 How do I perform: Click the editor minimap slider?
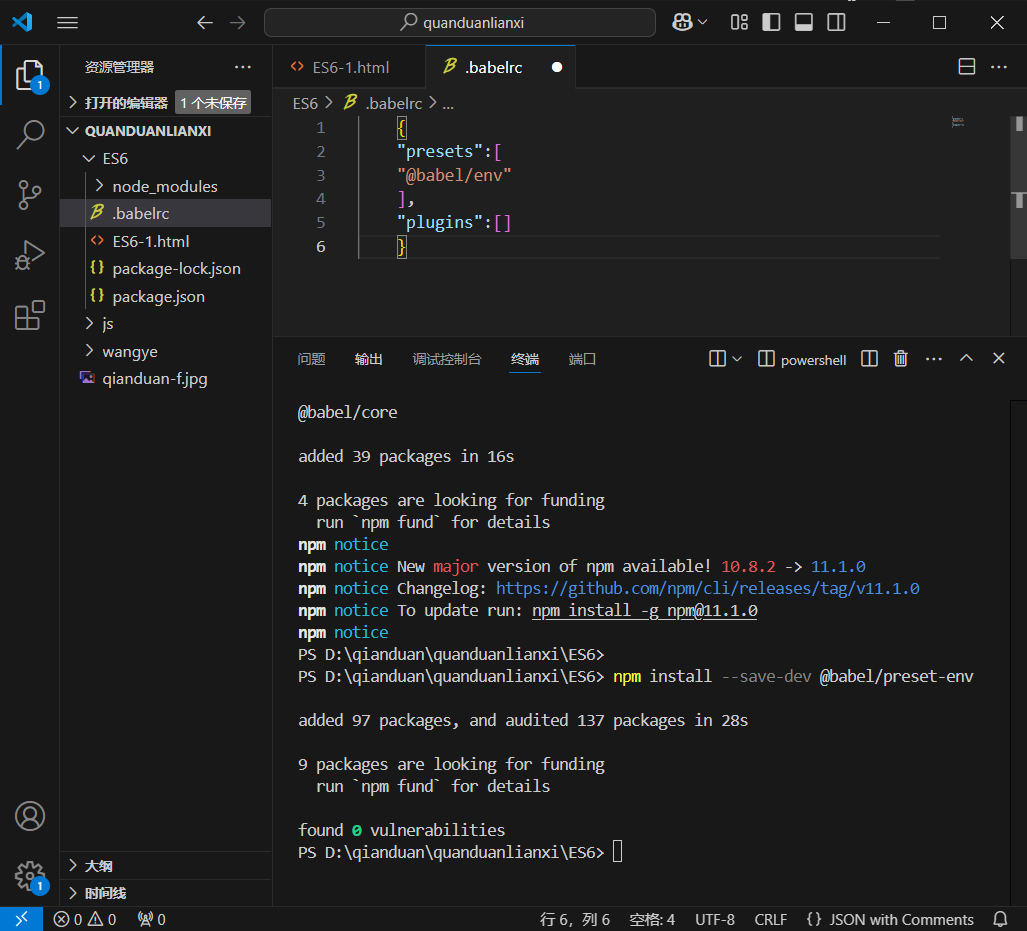[x=957, y=122]
